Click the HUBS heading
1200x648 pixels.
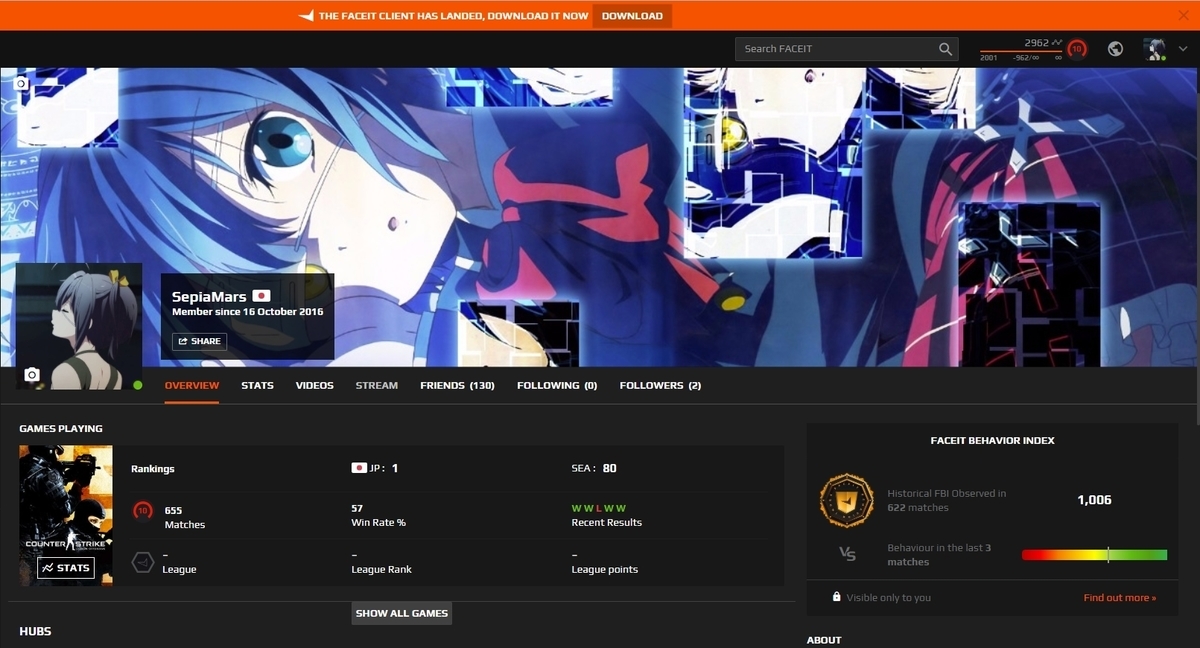(35, 632)
